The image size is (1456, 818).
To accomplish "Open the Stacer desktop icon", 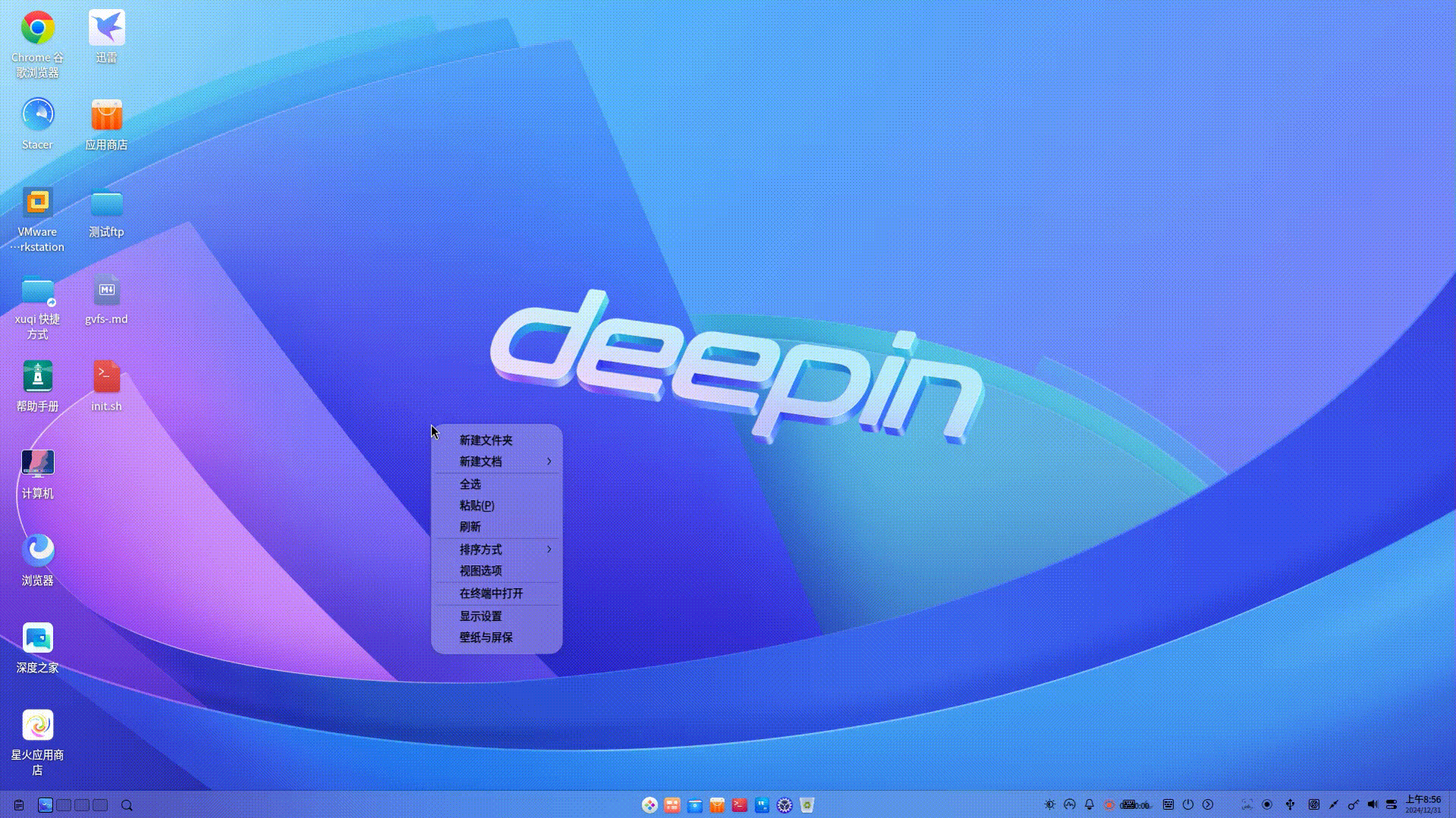I will pyautogui.click(x=37, y=116).
